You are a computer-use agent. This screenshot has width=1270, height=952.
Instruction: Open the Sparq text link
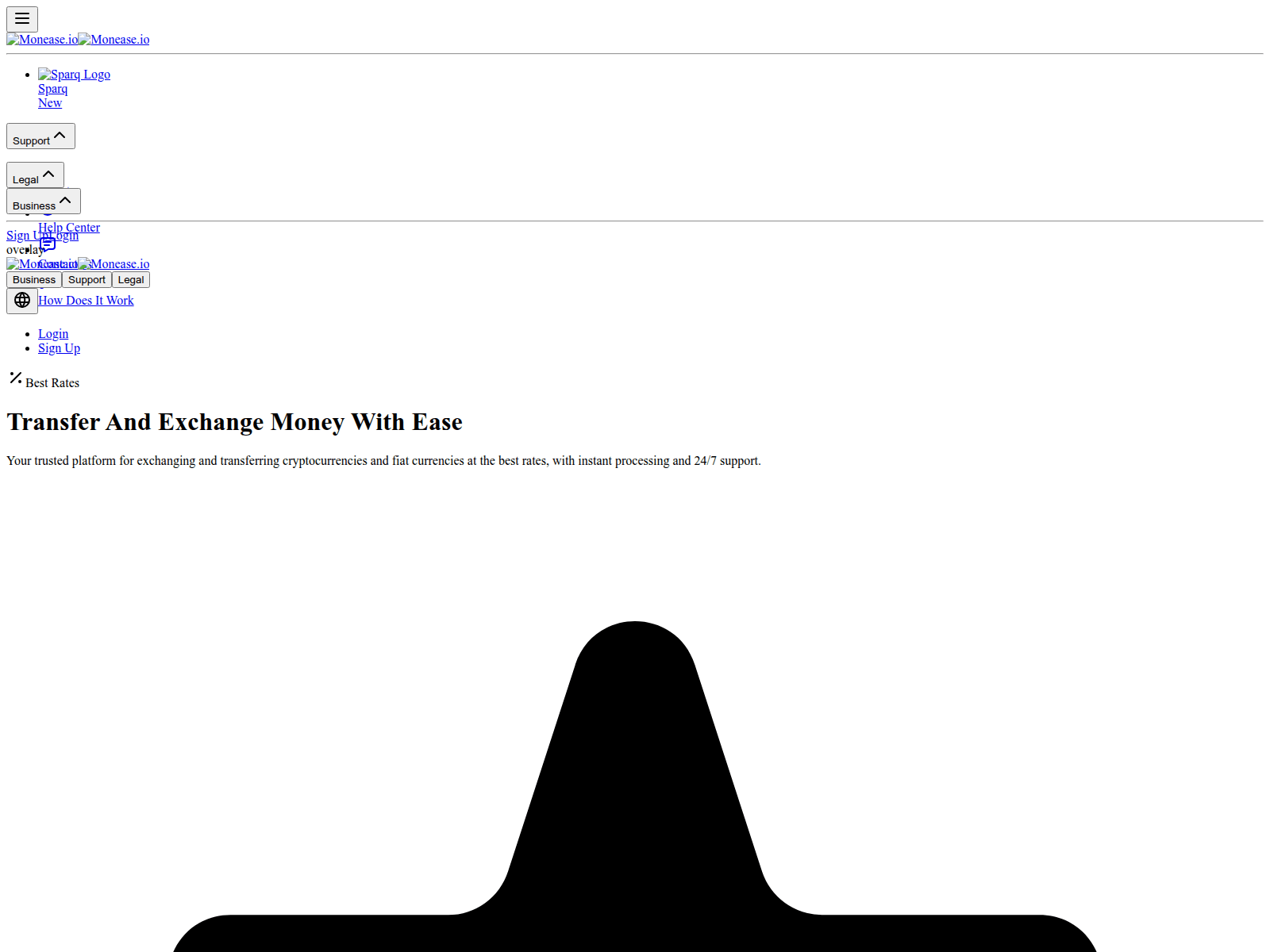click(52, 89)
